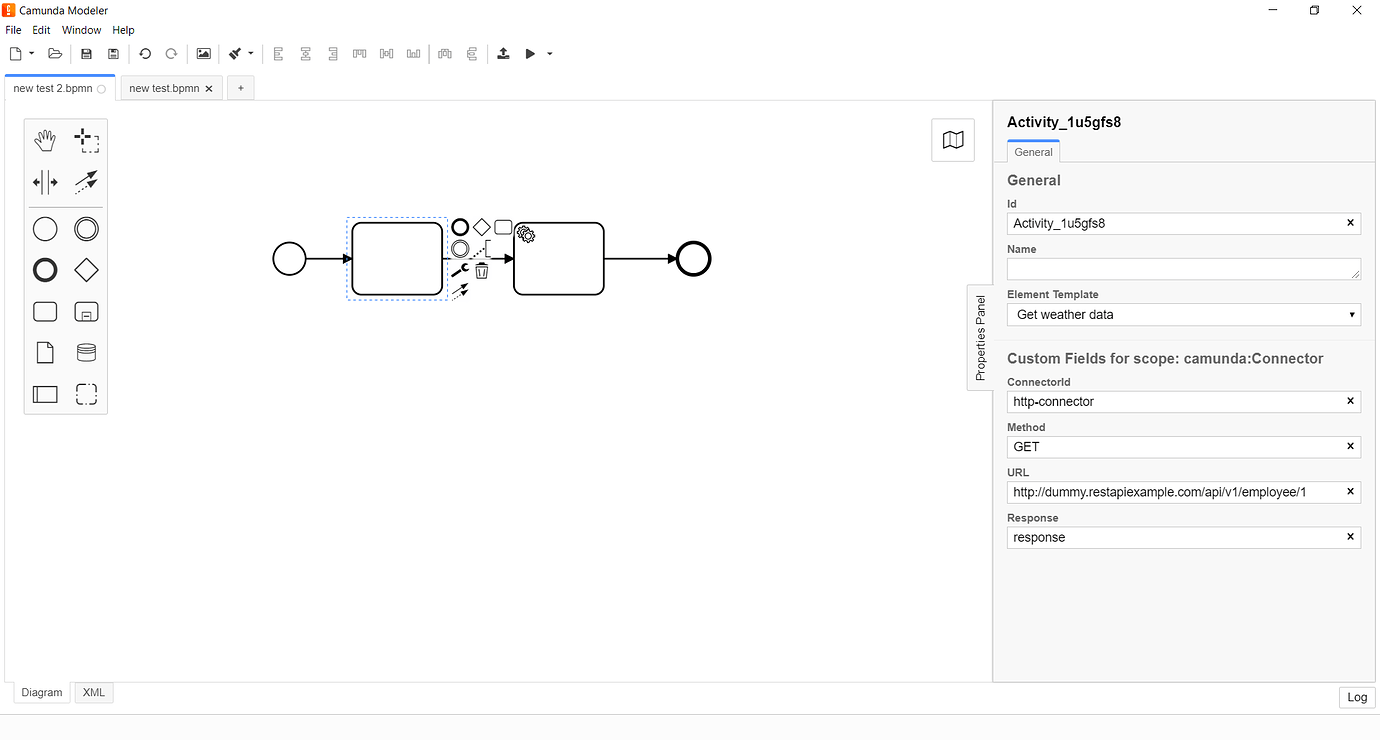1380x740 pixels.
Task: Align elements right
Action: [x=333, y=54]
